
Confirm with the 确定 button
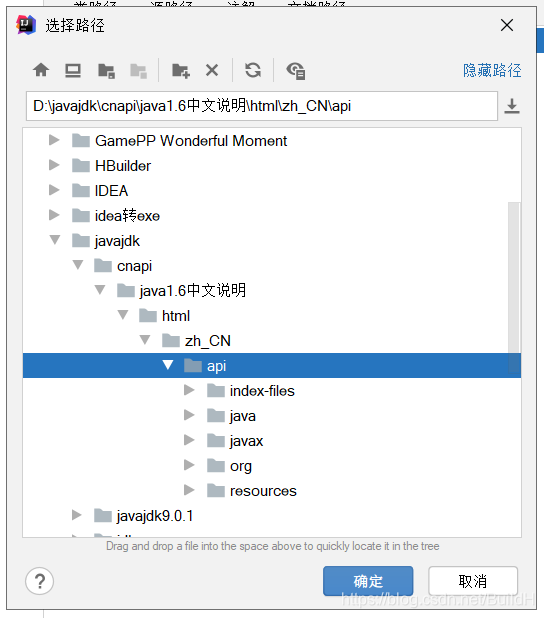coord(368,581)
